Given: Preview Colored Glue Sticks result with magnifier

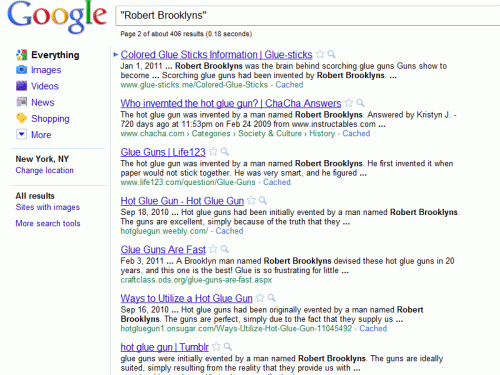Looking at the screenshot, I should tap(331, 54).
